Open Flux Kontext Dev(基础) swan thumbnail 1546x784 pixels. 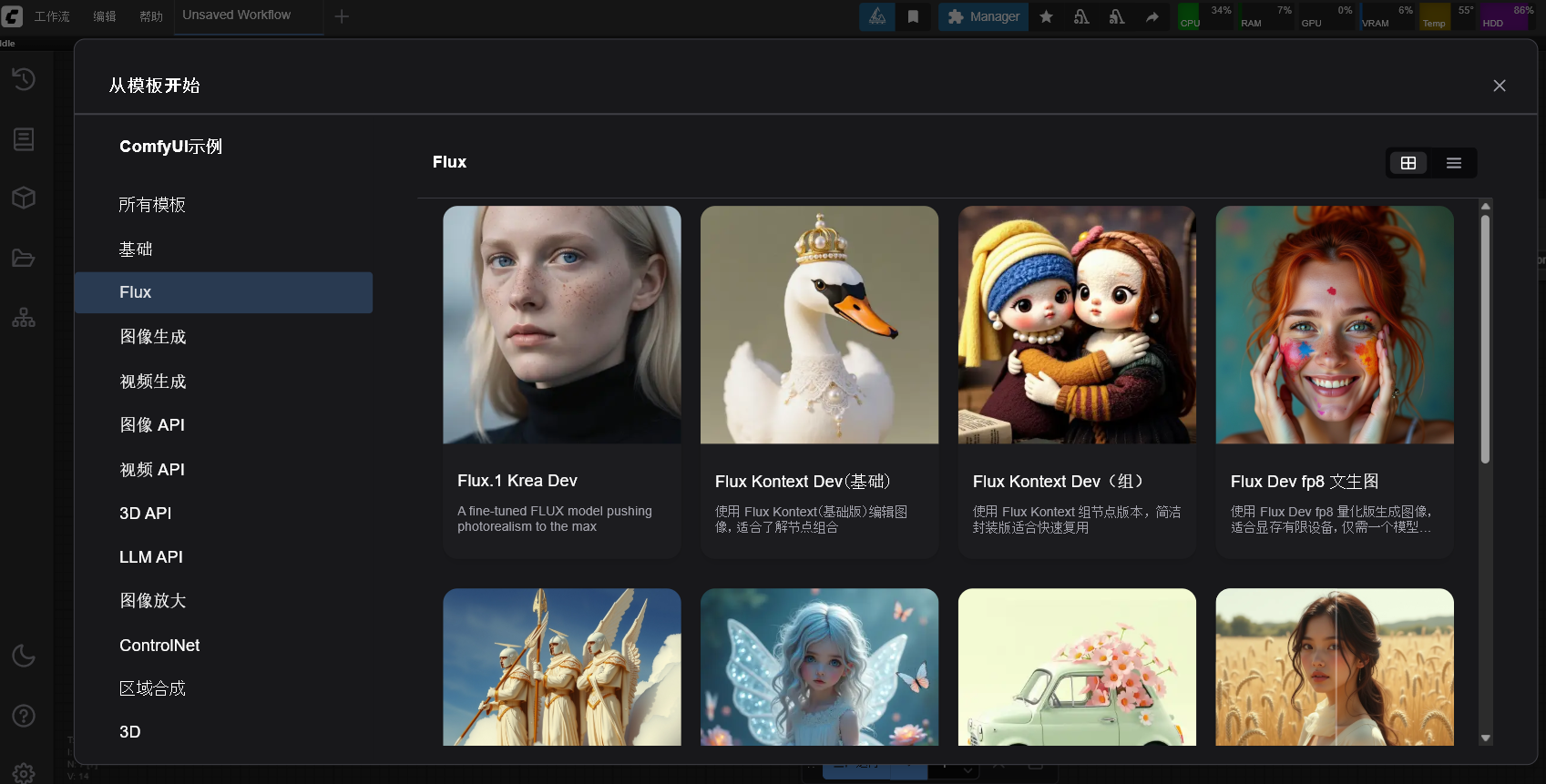tap(820, 325)
